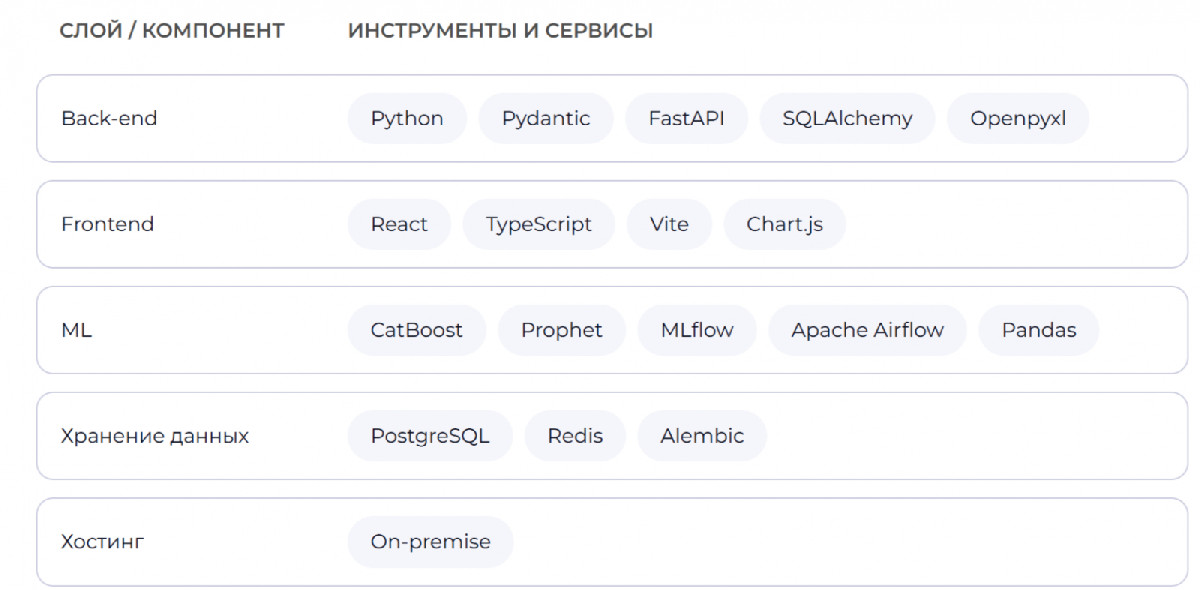1200x590 pixels.
Task: Click the Chart.js tag
Action: coord(784,225)
